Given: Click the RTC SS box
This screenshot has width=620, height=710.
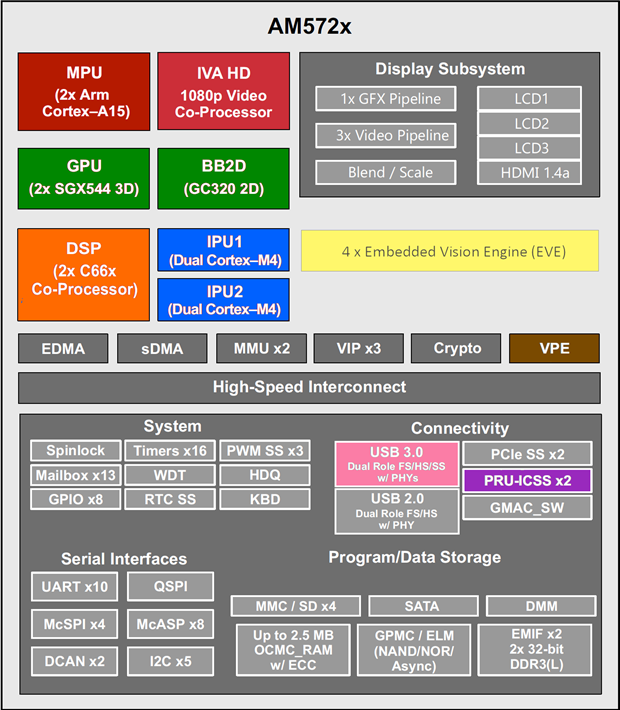Looking at the screenshot, I should [x=170, y=499].
